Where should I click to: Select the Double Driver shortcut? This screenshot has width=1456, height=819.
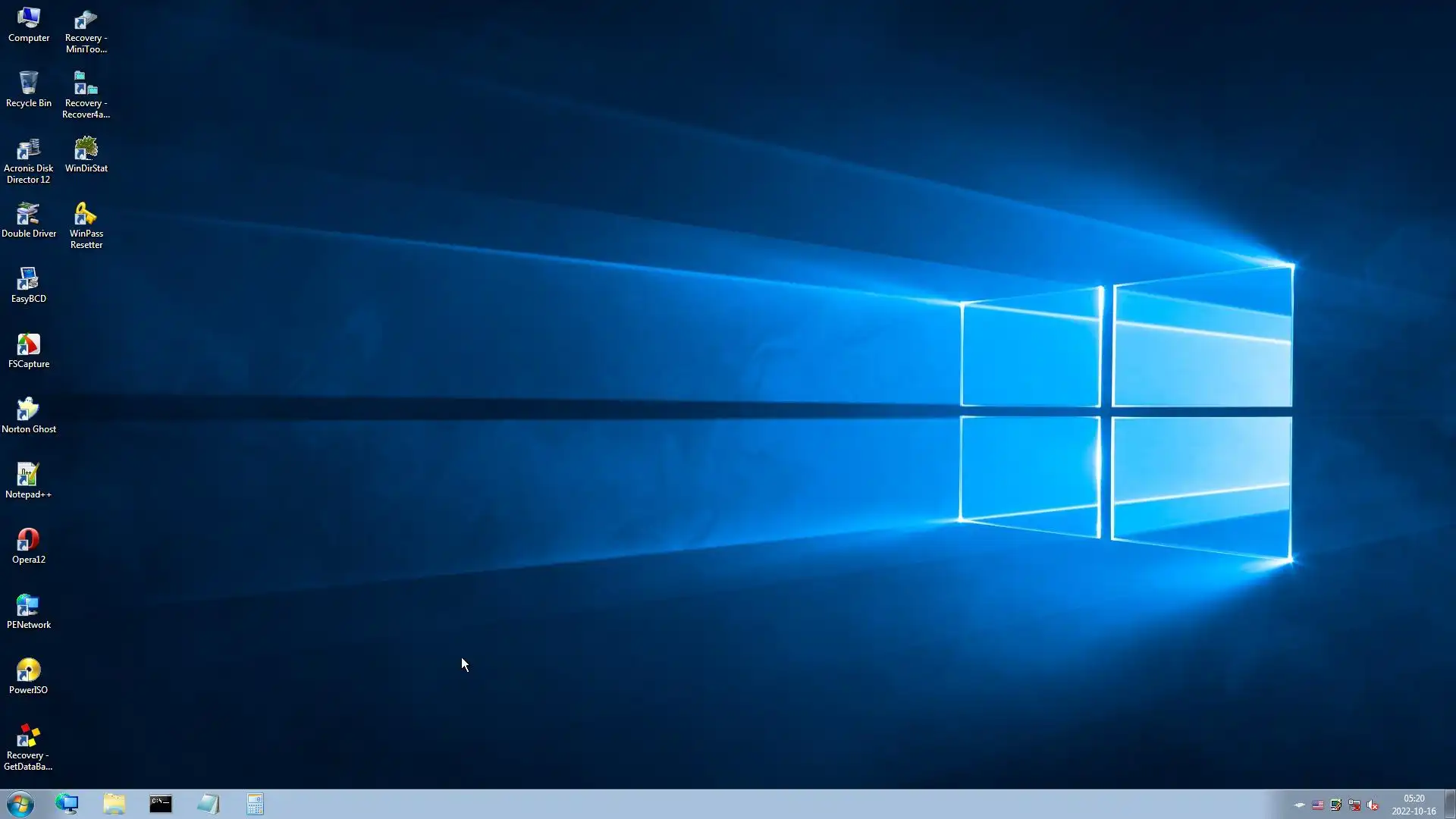point(29,220)
